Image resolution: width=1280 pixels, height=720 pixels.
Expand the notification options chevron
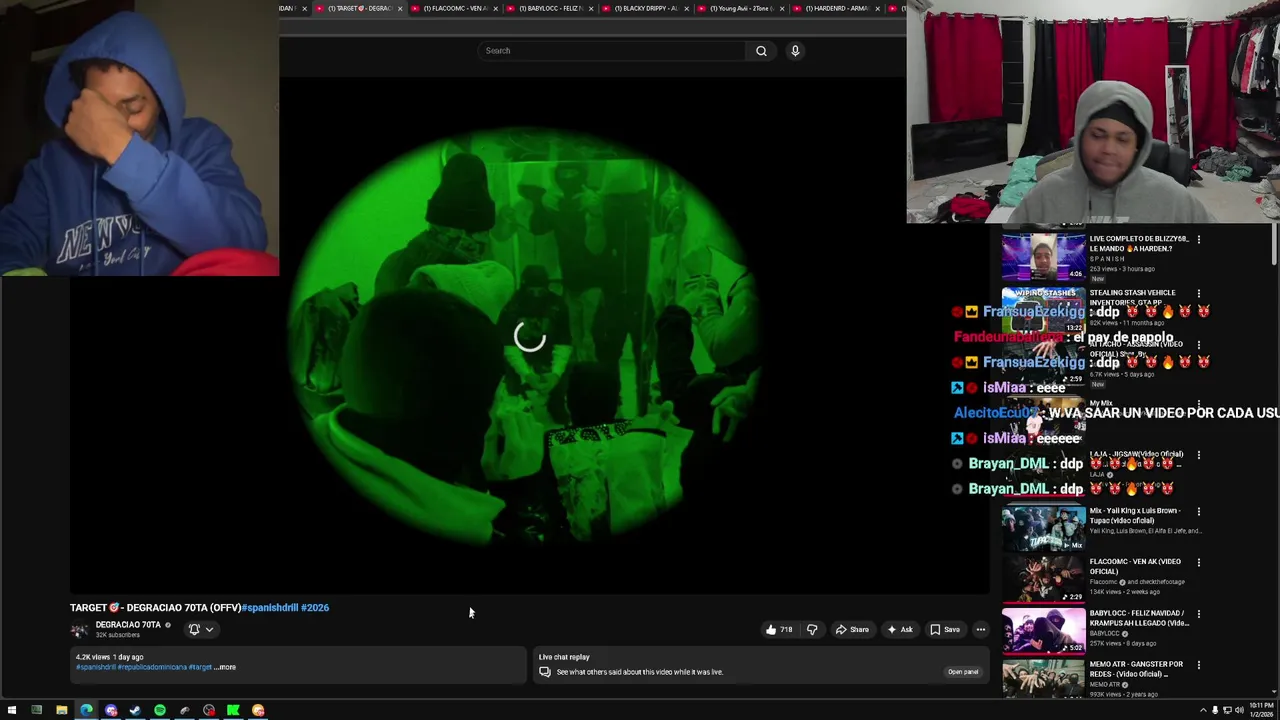pyautogui.click(x=209, y=629)
